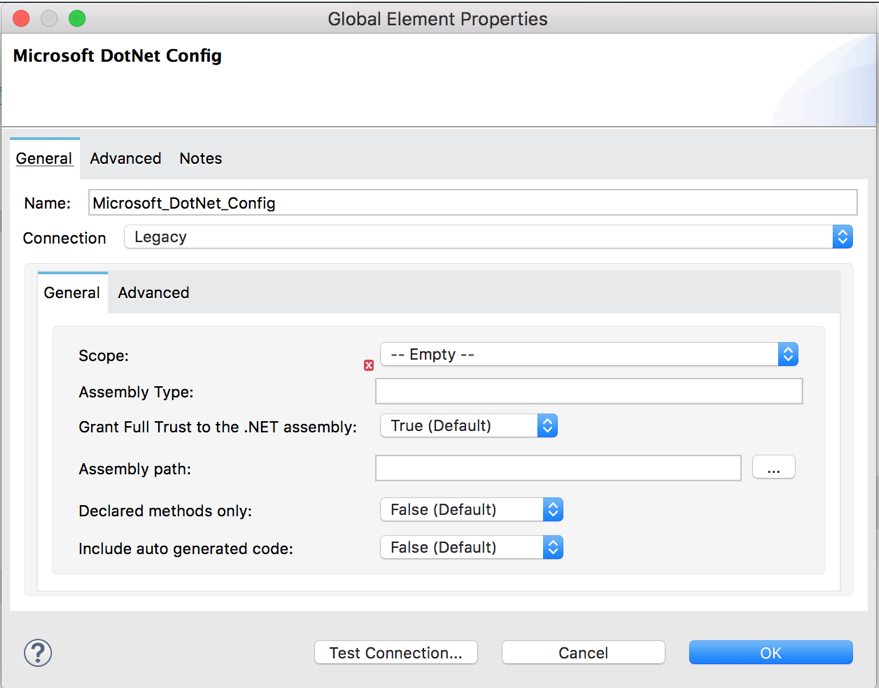The image size is (879, 688).
Task: Click the arrows on Grant Full Trust dropdown
Action: 547,425
